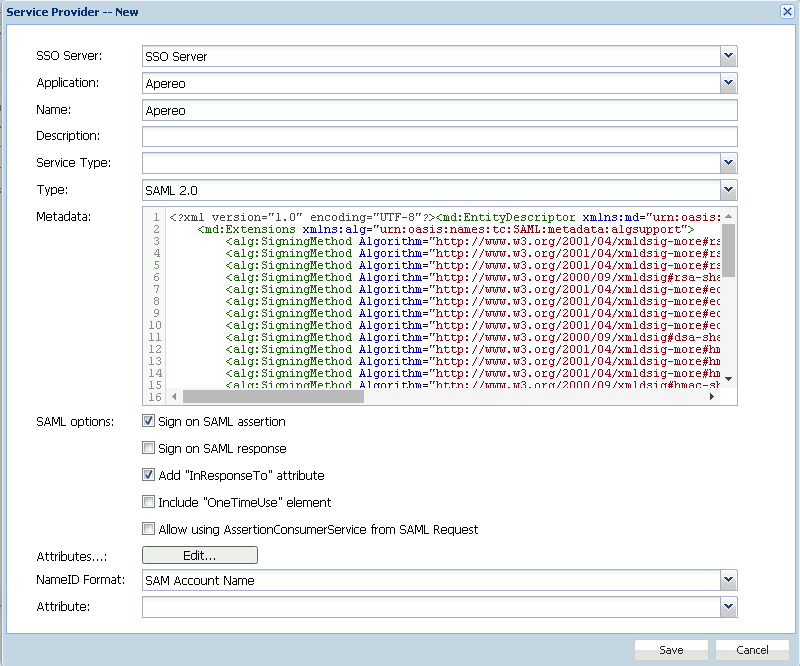Click the metadata scroll down arrow
The width and height of the screenshot is (800, 666).
pyautogui.click(x=728, y=380)
